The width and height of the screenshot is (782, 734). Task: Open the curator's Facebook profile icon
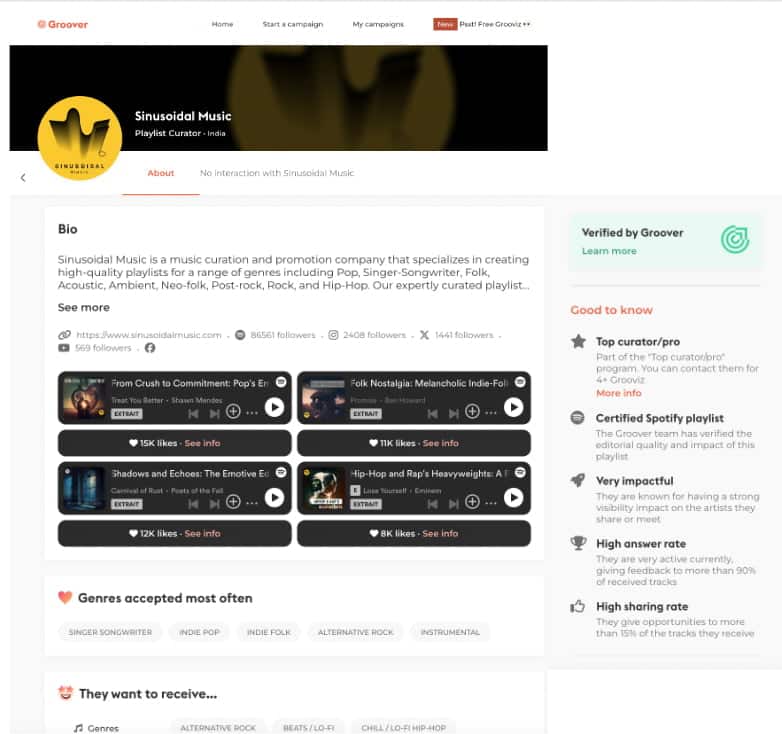[150, 348]
